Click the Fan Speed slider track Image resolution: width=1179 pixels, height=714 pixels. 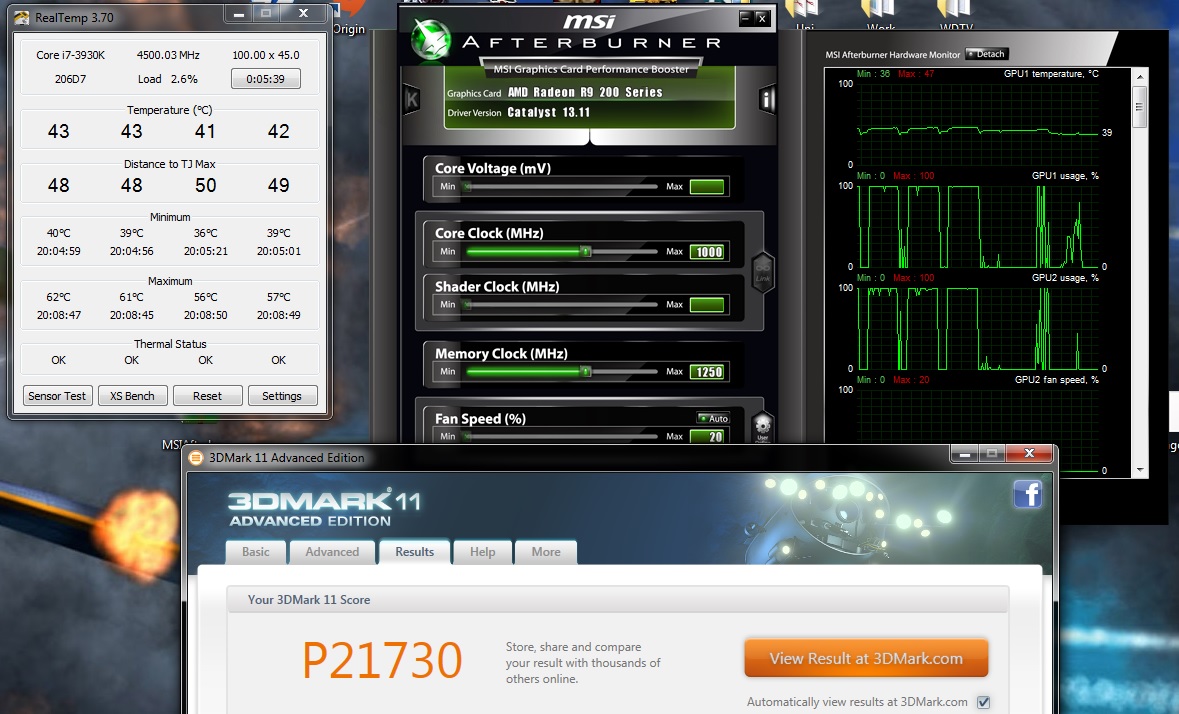[560, 436]
